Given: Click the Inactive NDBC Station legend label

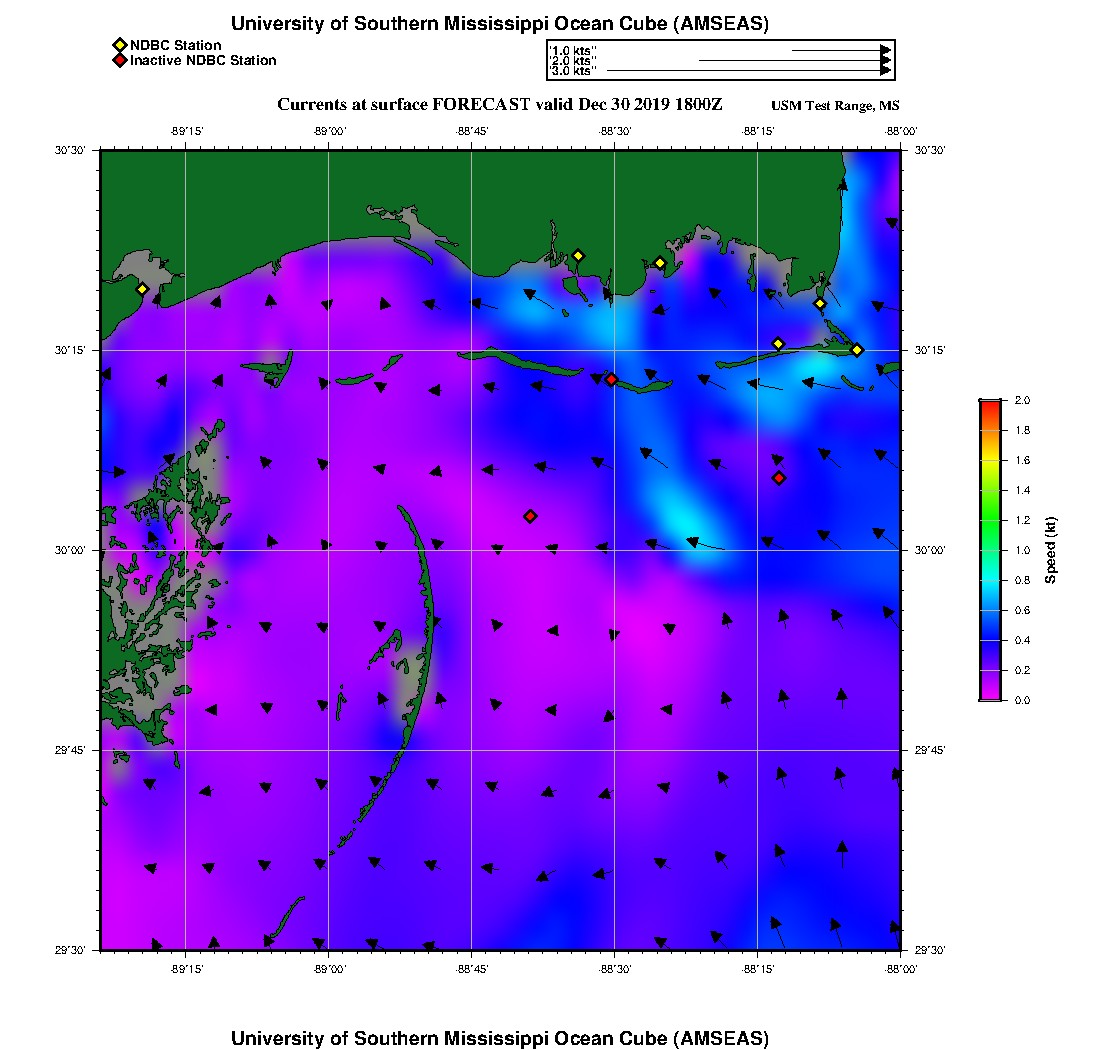Looking at the screenshot, I should (203, 60).
